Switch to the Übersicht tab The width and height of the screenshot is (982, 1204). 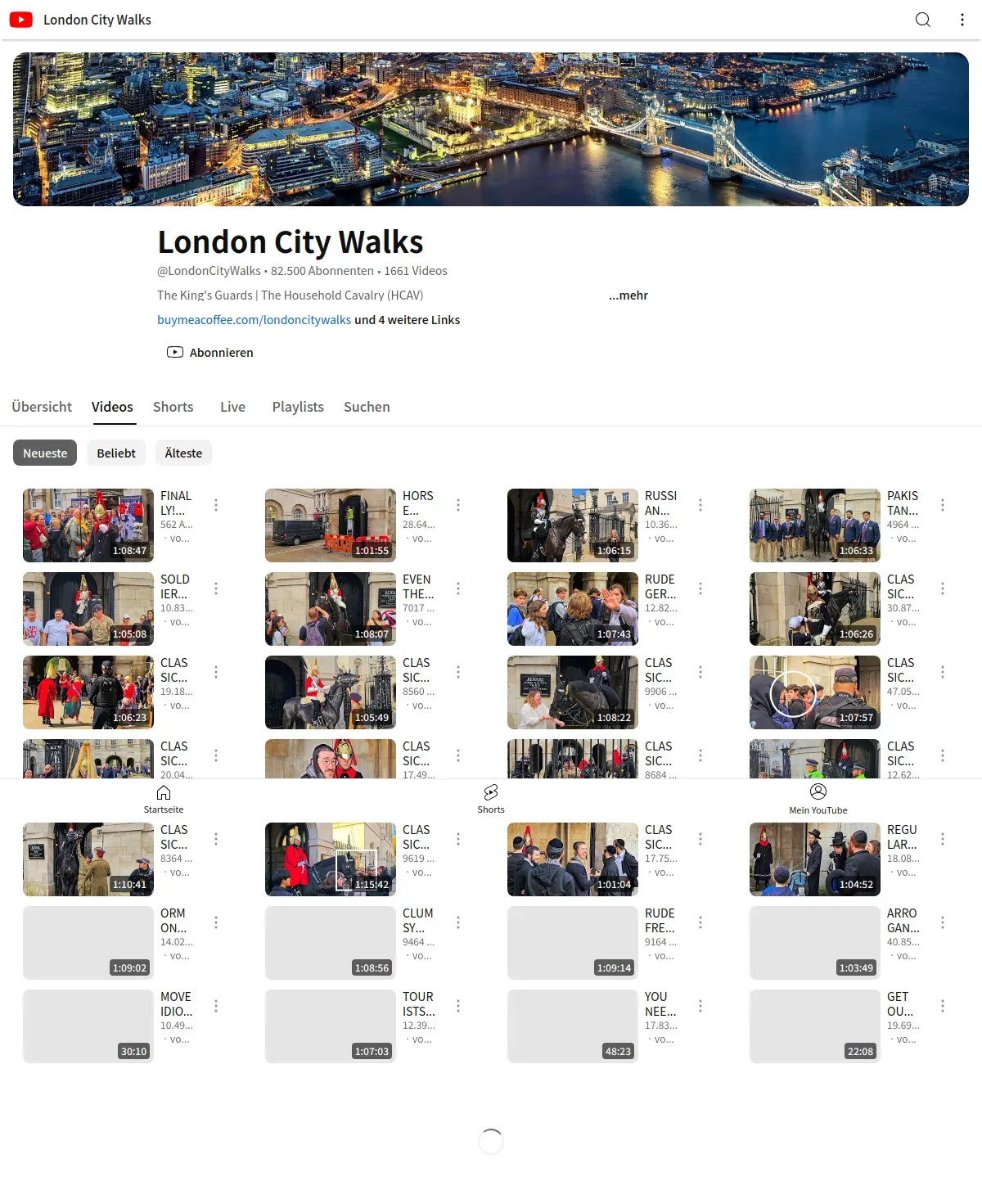tap(42, 407)
